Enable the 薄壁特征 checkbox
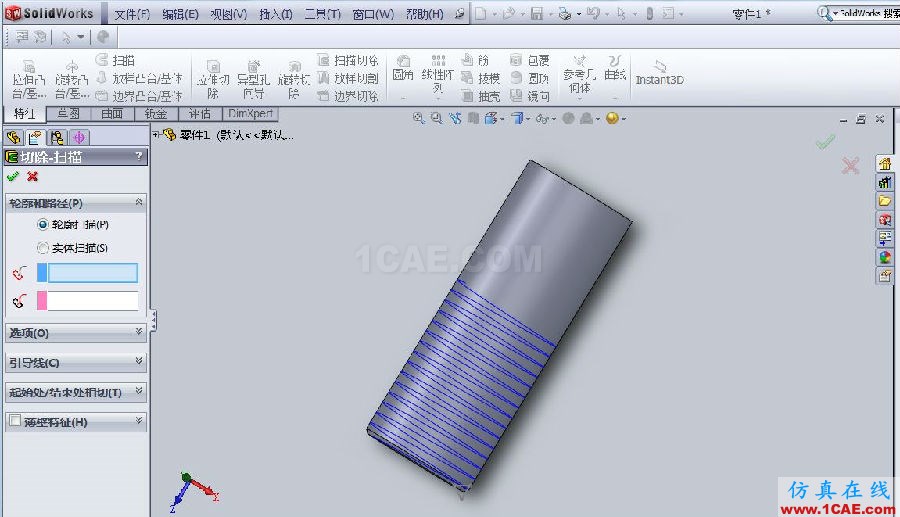Image resolution: width=900 pixels, height=517 pixels. click(15, 421)
